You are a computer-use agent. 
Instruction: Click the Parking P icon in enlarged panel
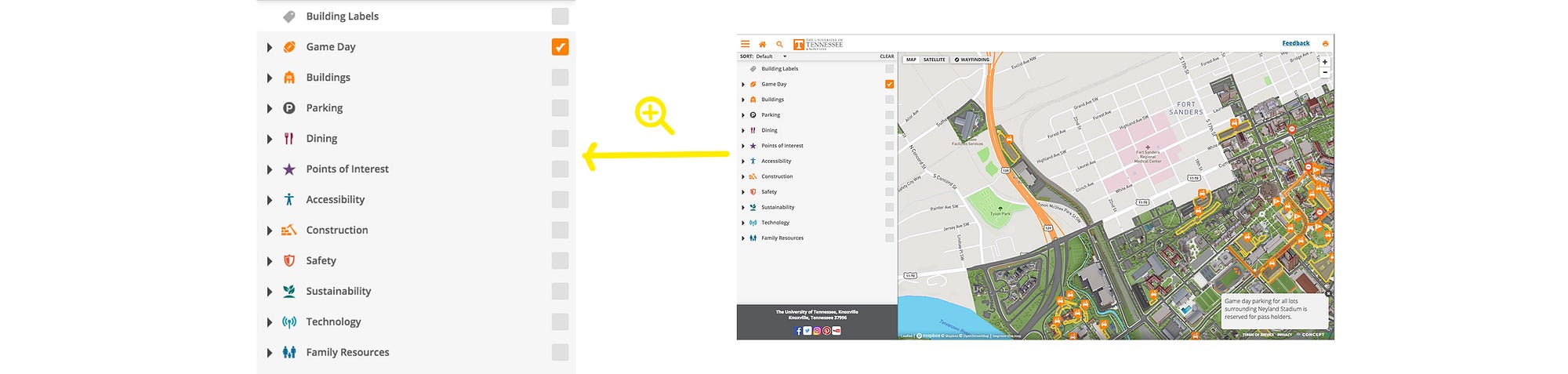pyautogui.click(x=289, y=108)
